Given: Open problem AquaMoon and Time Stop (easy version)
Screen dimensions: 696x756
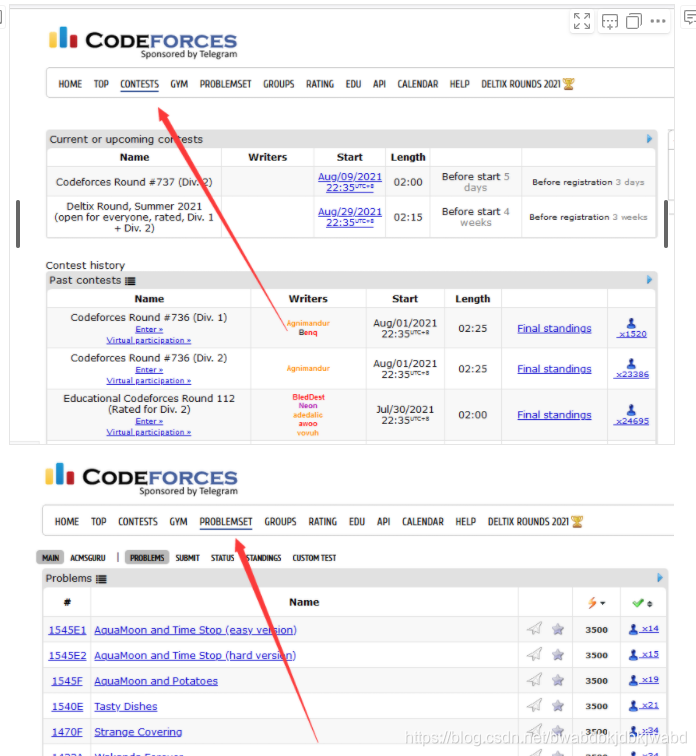Looking at the screenshot, I should point(195,630).
